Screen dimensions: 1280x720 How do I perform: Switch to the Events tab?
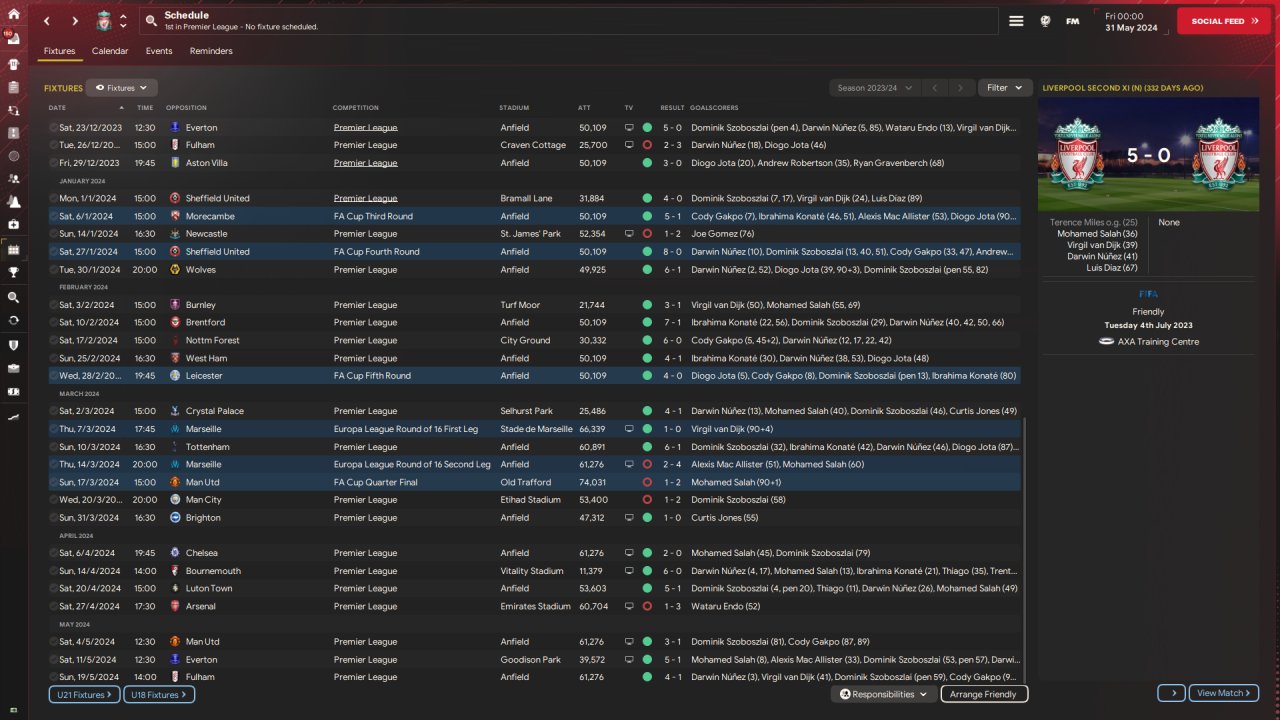(x=159, y=51)
